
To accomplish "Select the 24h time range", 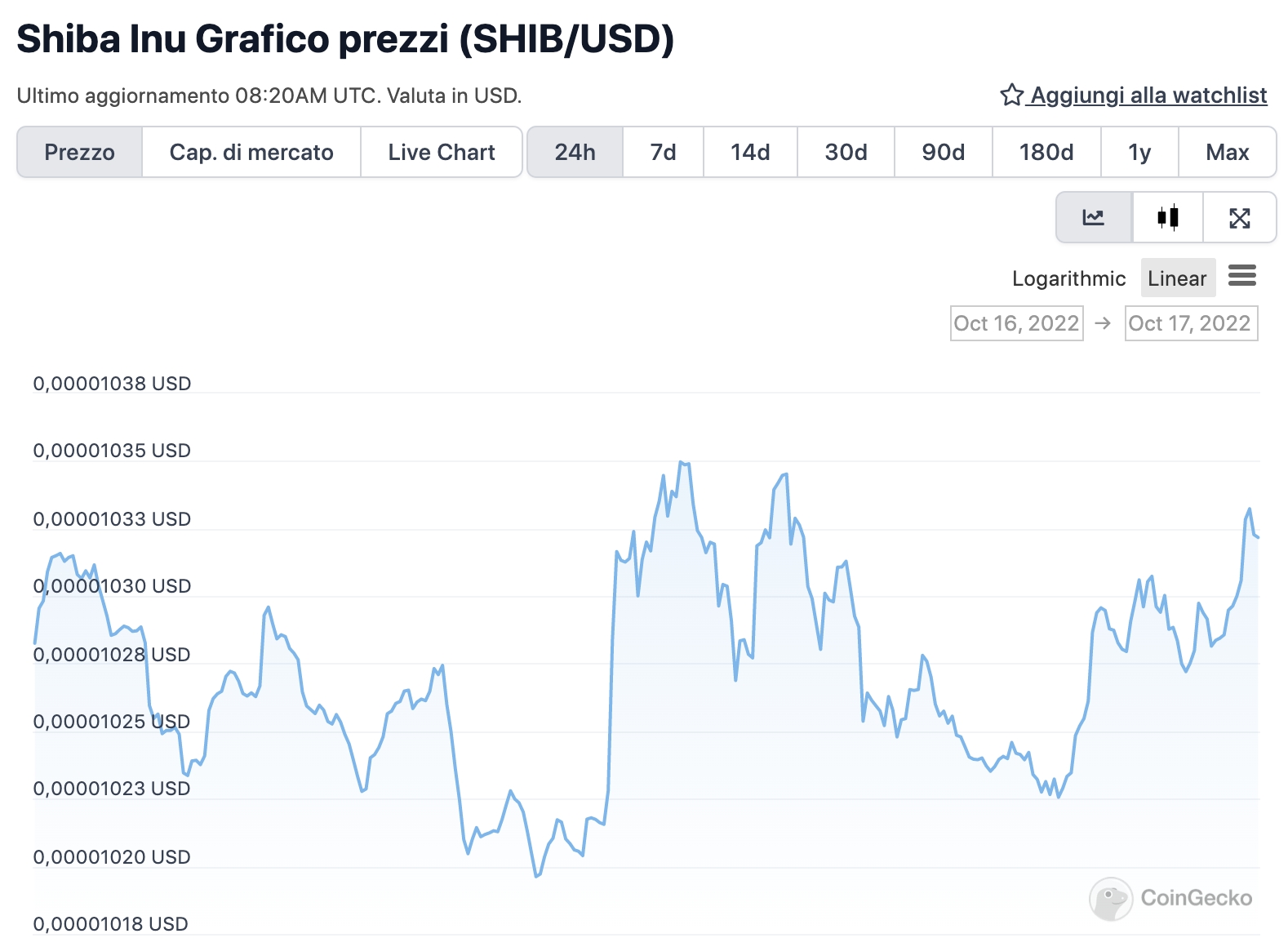I will coord(575,152).
